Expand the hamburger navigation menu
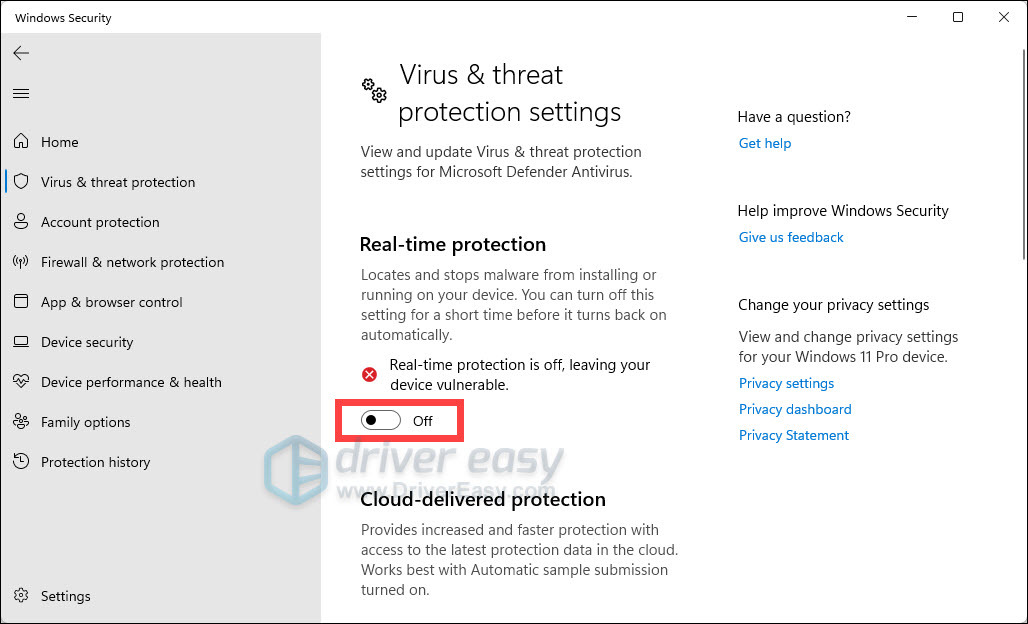The height and width of the screenshot is (624, 1028). [x=21, y=94]
